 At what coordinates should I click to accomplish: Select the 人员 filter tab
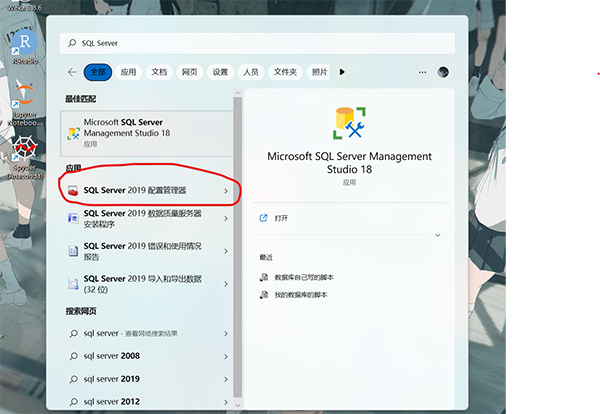pos(251,72)
